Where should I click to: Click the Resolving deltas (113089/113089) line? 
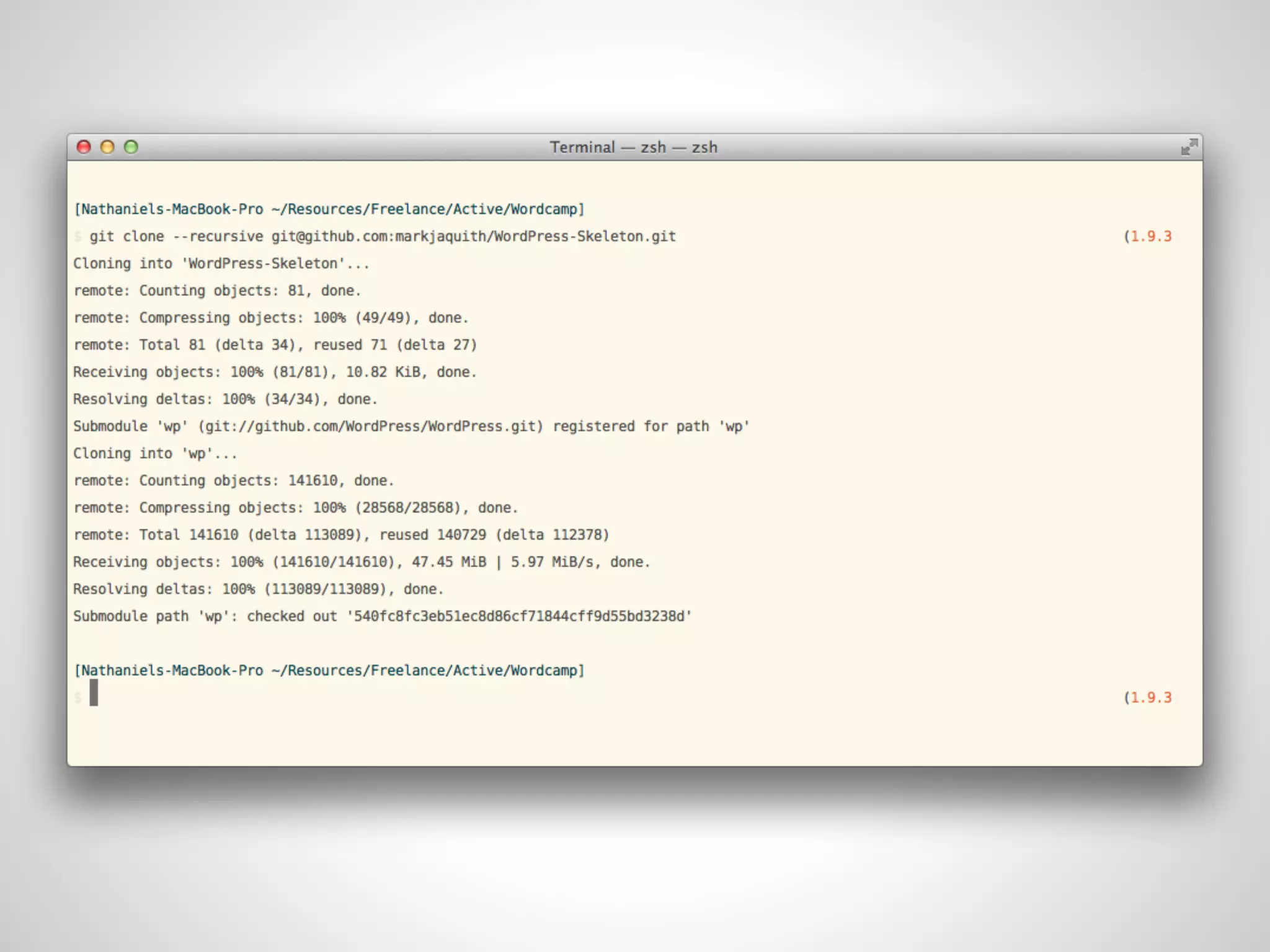(258, 589)
